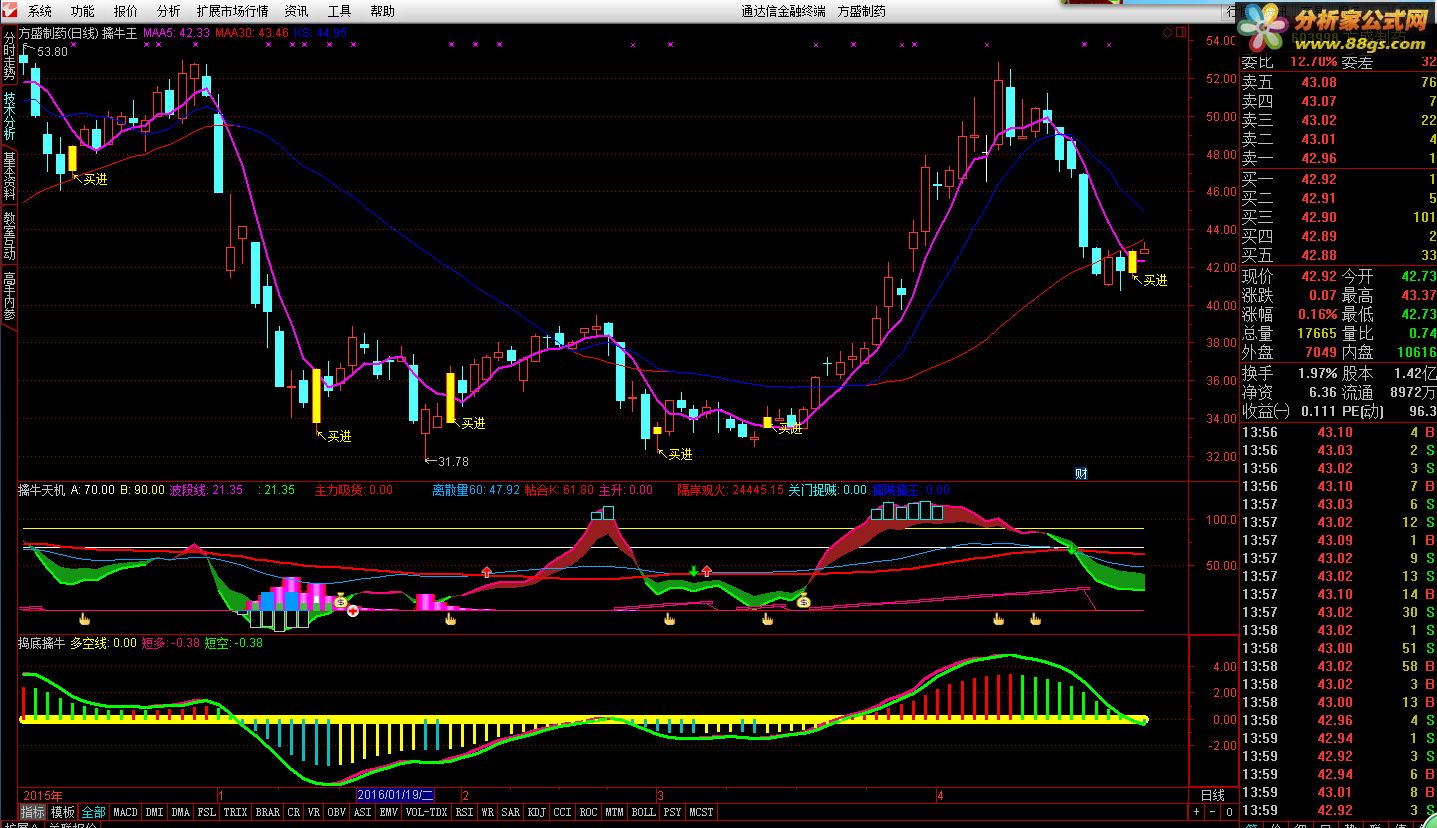Click the 53.80 high price label
Viewport: 1437px width, 828px height.
(50, 52)
